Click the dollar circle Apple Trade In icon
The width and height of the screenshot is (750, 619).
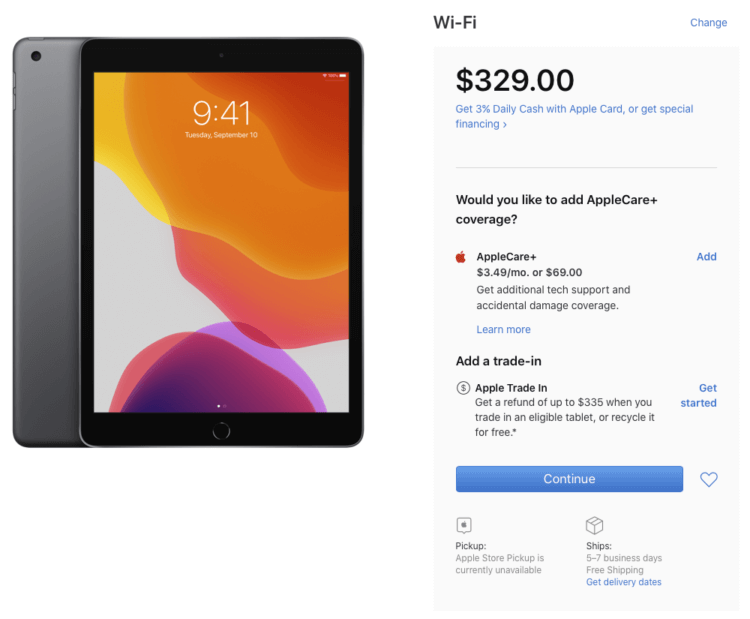pos(463,387)
